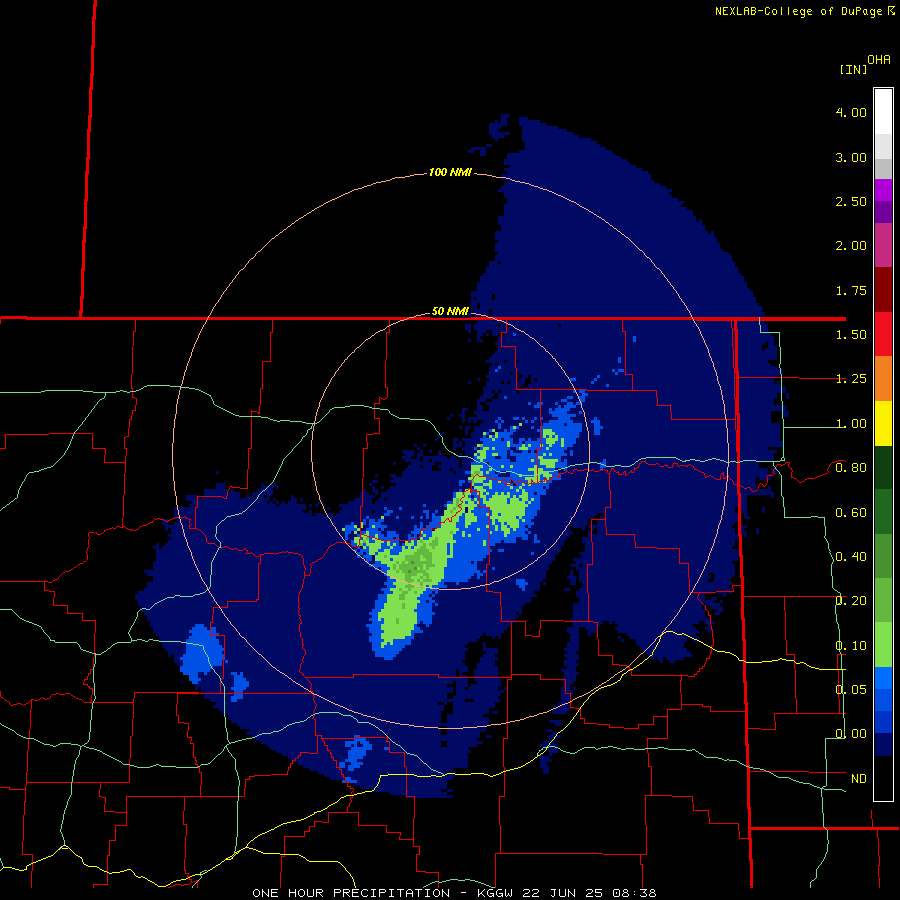Click the [IN] units label
The width and height of the screenshot is (900, 900).
click(854, 69)
